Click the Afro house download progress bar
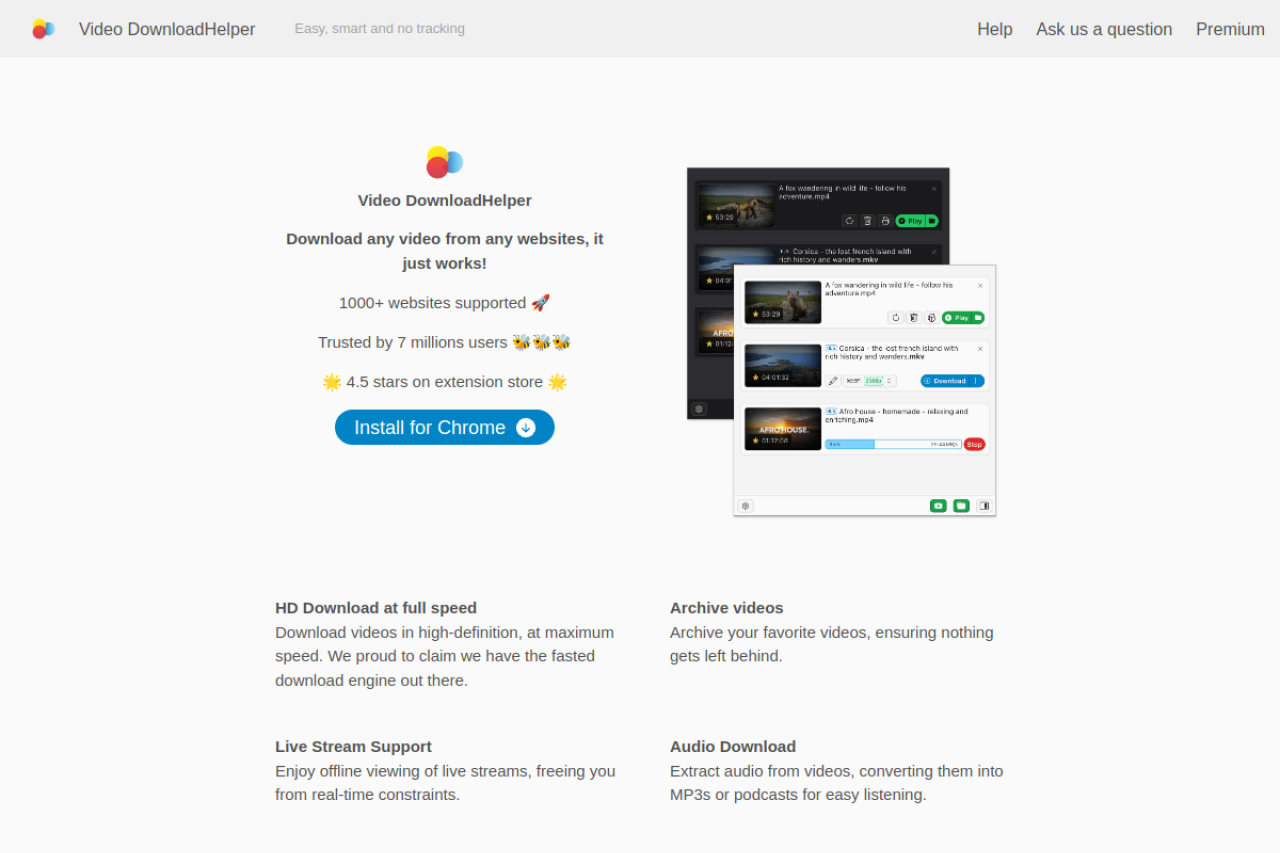This screenshot has width=1280, height=853. 894,443
